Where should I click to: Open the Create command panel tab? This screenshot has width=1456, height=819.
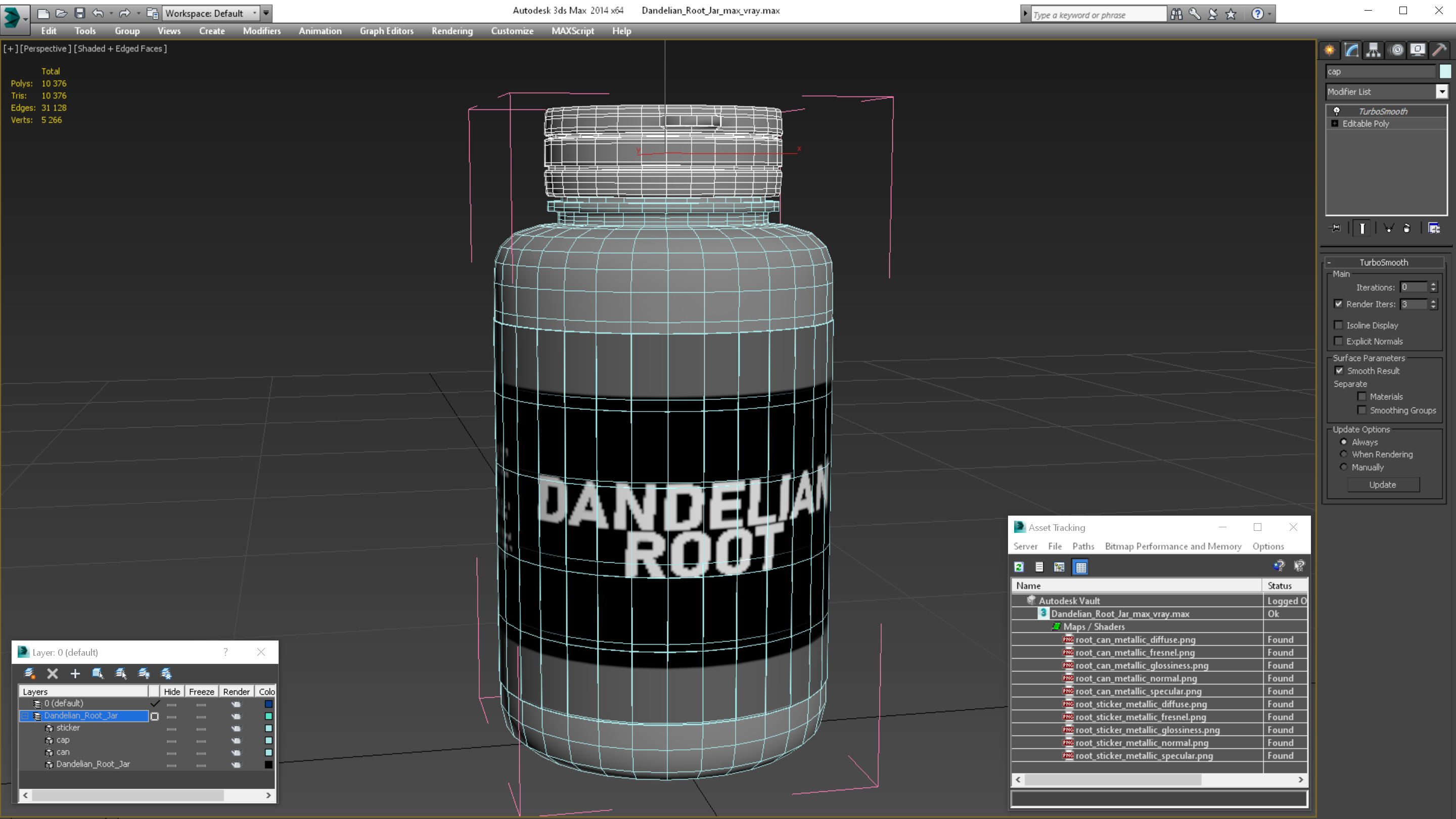(x=1330, y=51)
